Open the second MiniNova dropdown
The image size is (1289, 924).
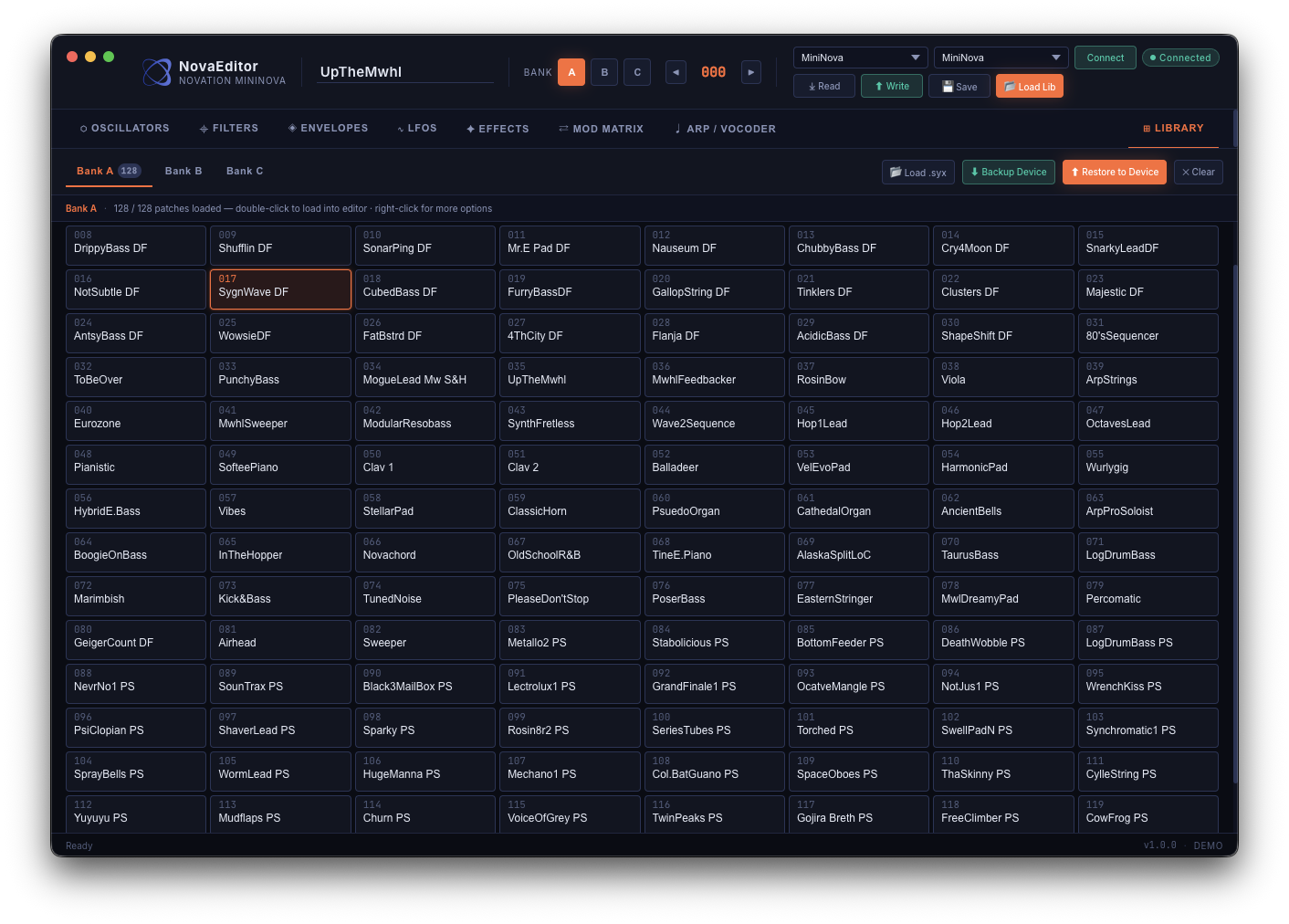[x=1001, y=58]
